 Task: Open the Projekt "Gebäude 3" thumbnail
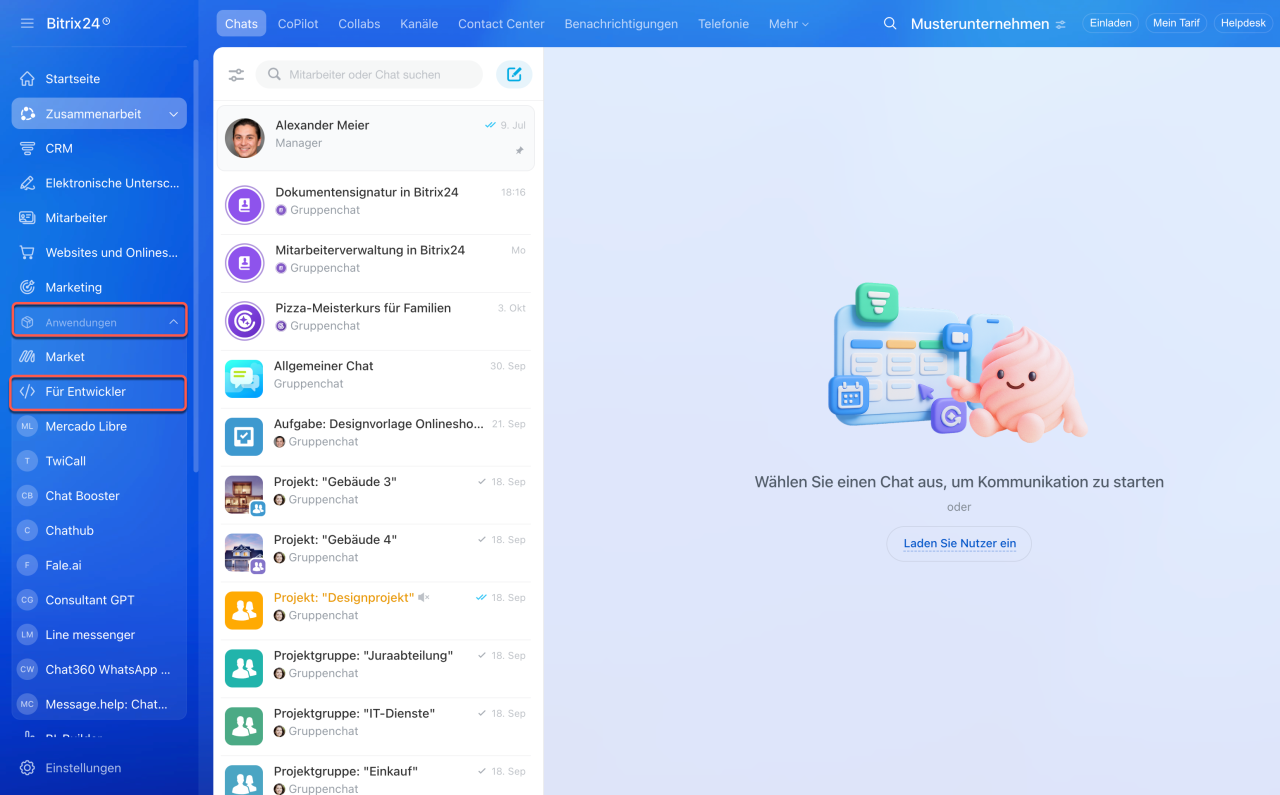(244, 495)
